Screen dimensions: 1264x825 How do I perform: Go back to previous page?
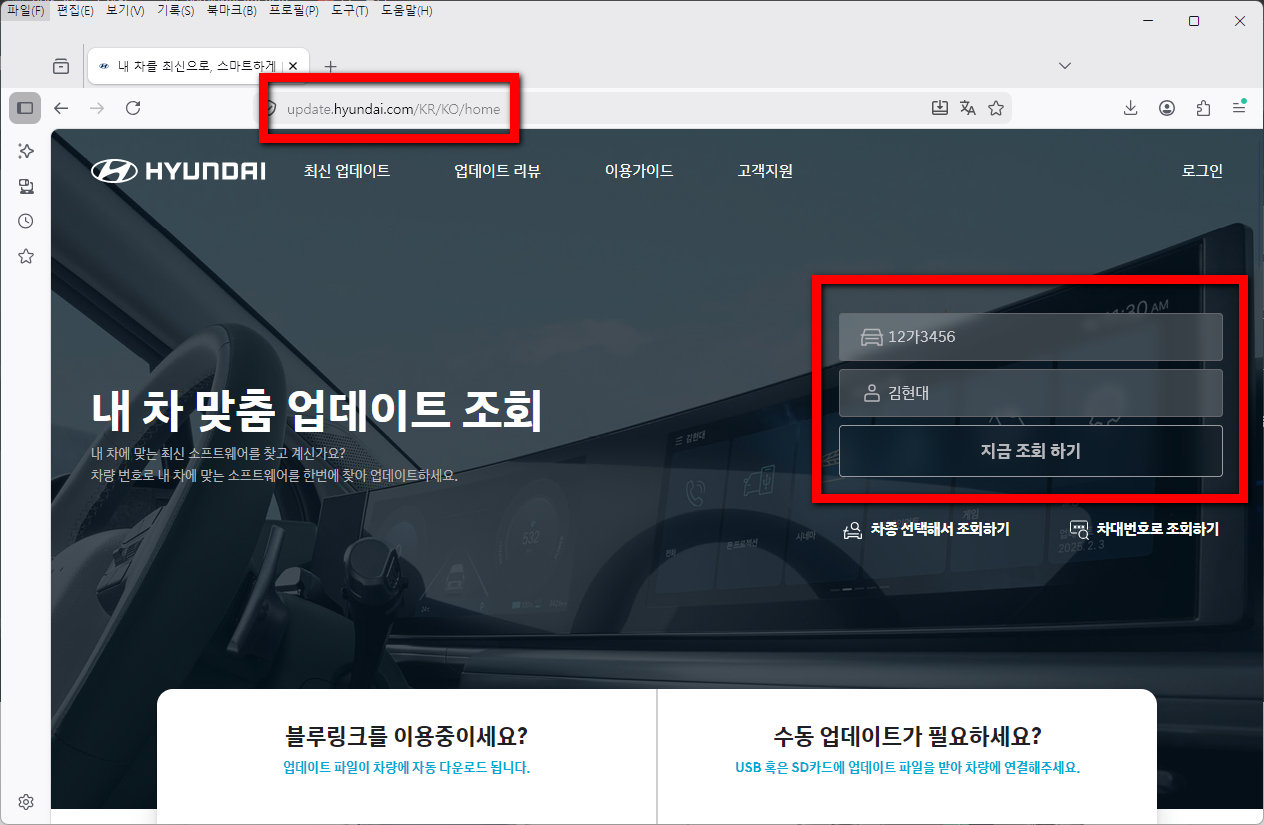[x=61, y=108]
